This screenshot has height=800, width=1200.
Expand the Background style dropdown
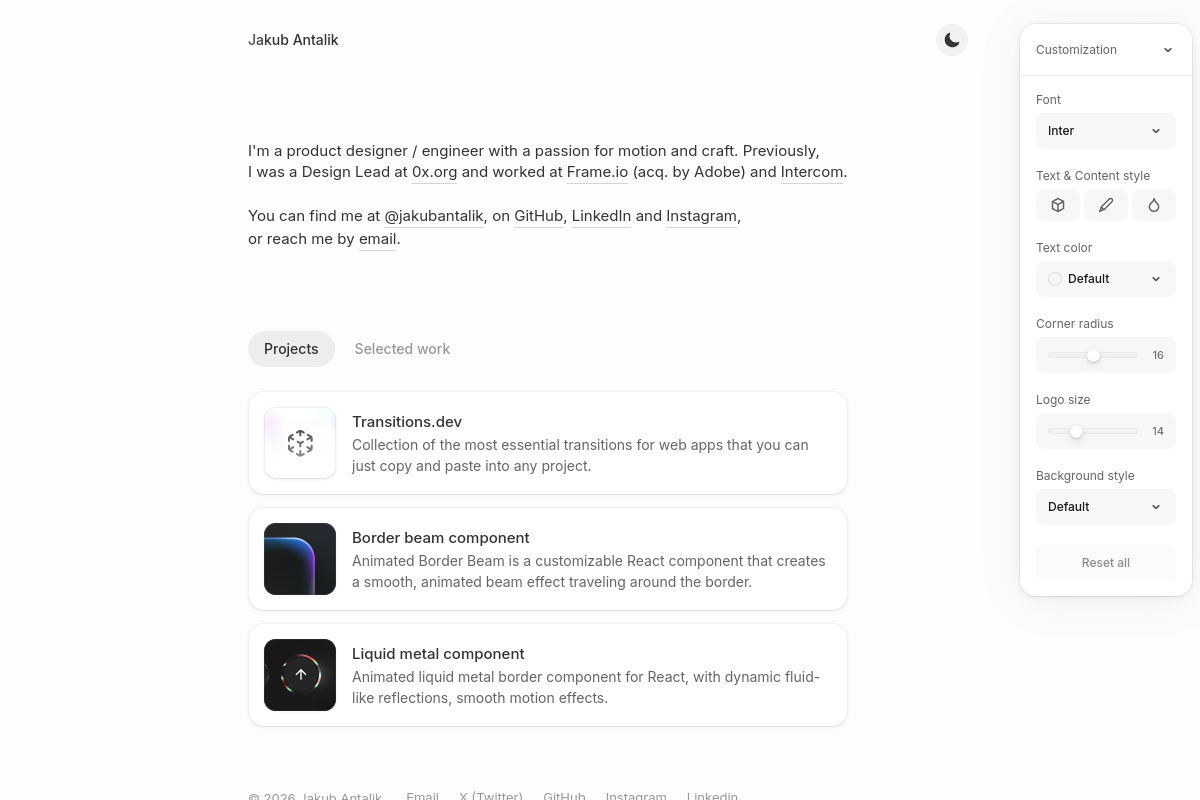1106,507
